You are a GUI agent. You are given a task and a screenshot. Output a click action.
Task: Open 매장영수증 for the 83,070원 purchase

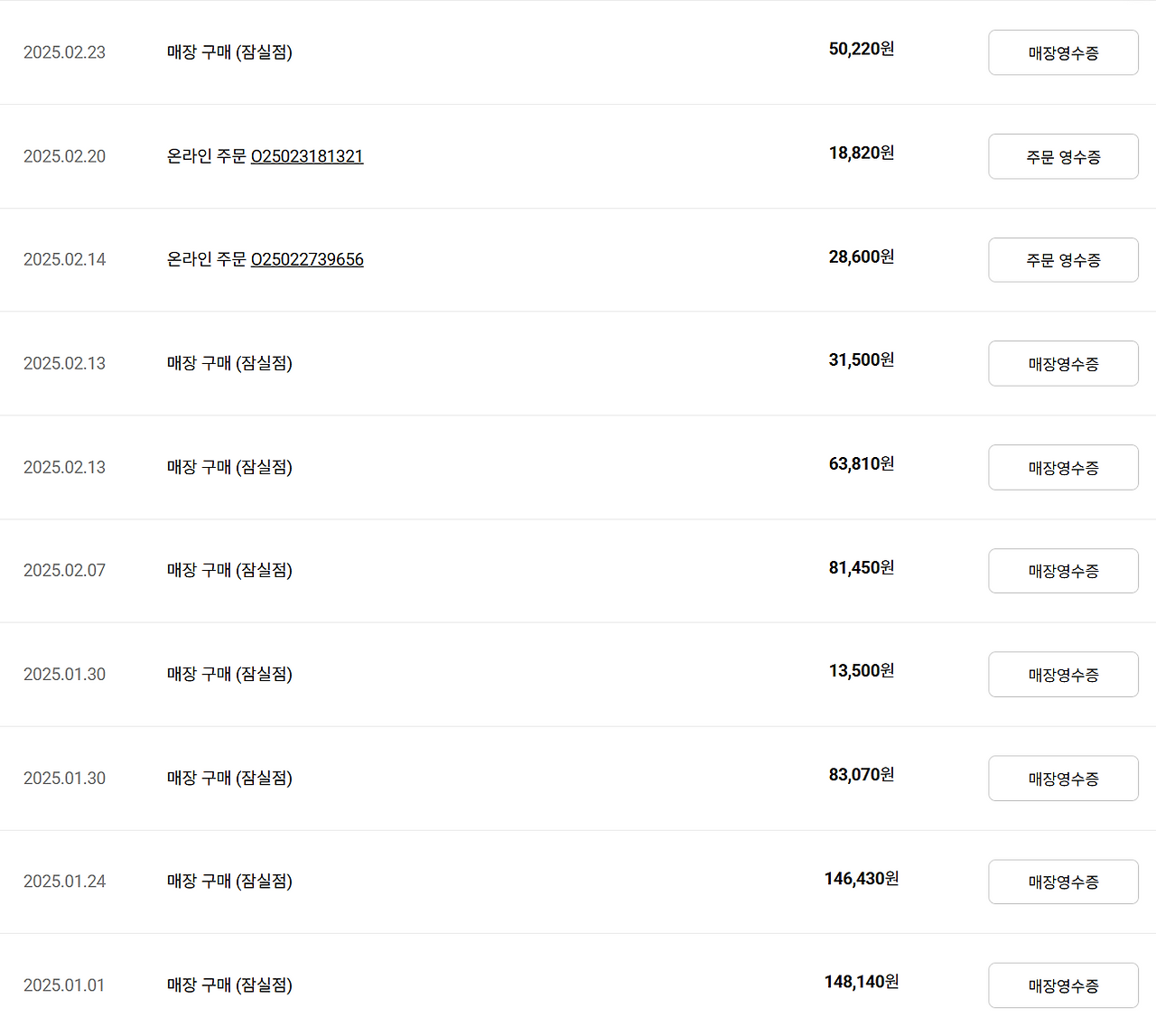[1063, 778]
